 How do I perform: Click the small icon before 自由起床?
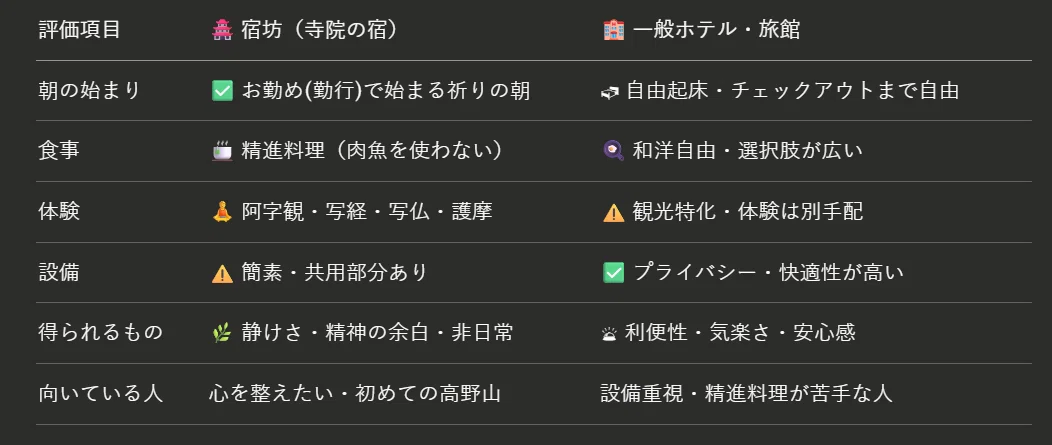[x=609, y=93]
